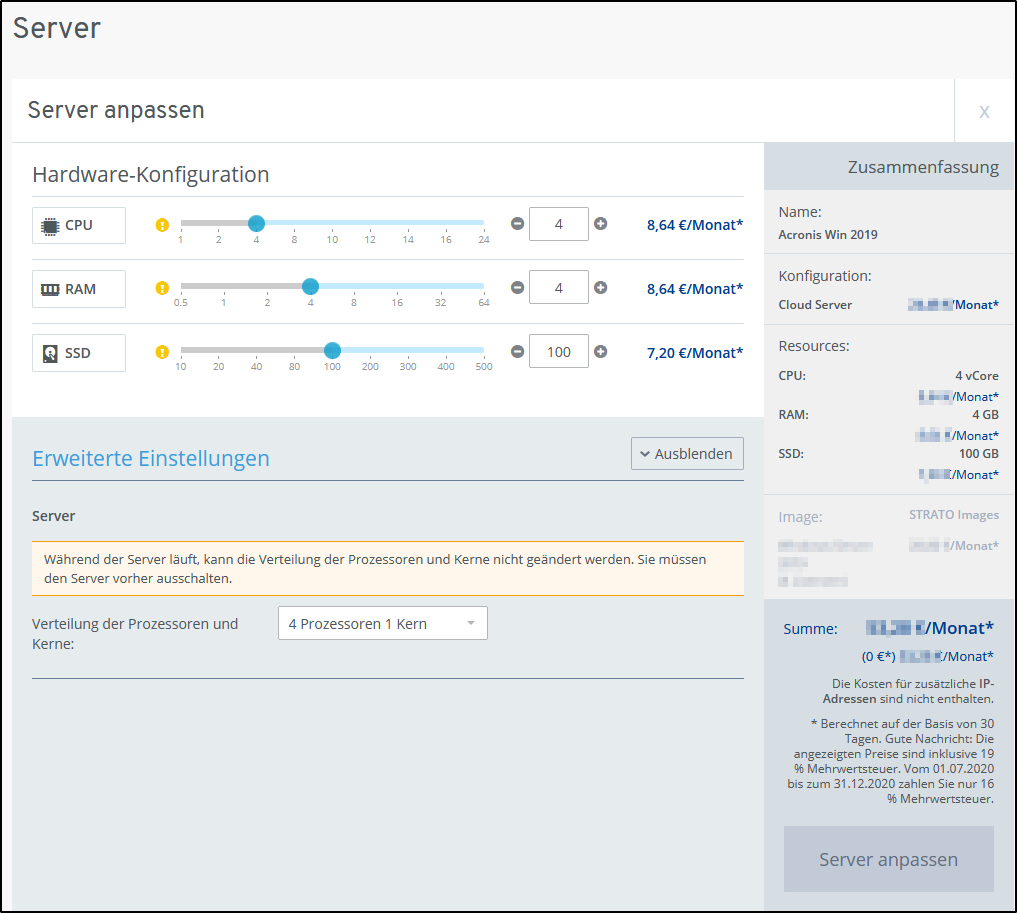Click the RAM slider handle
Image resolution: width=1017 pixels, height=913 pixels.
pos(311,286)
